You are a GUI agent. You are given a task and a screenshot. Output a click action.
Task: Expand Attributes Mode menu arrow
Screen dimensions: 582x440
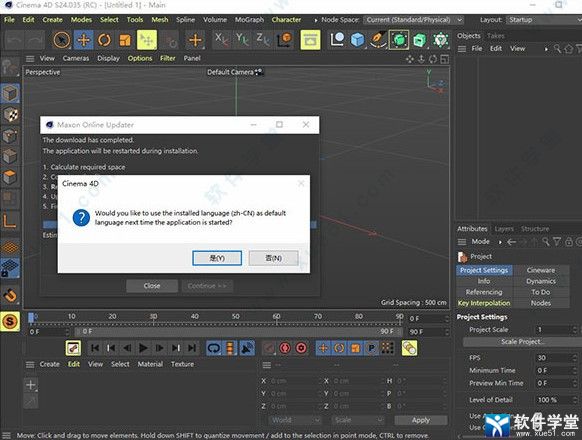tap(500, 242)
